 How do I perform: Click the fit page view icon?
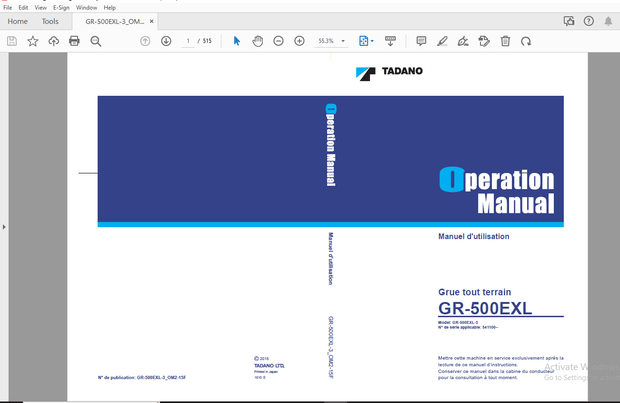point(363,41)
